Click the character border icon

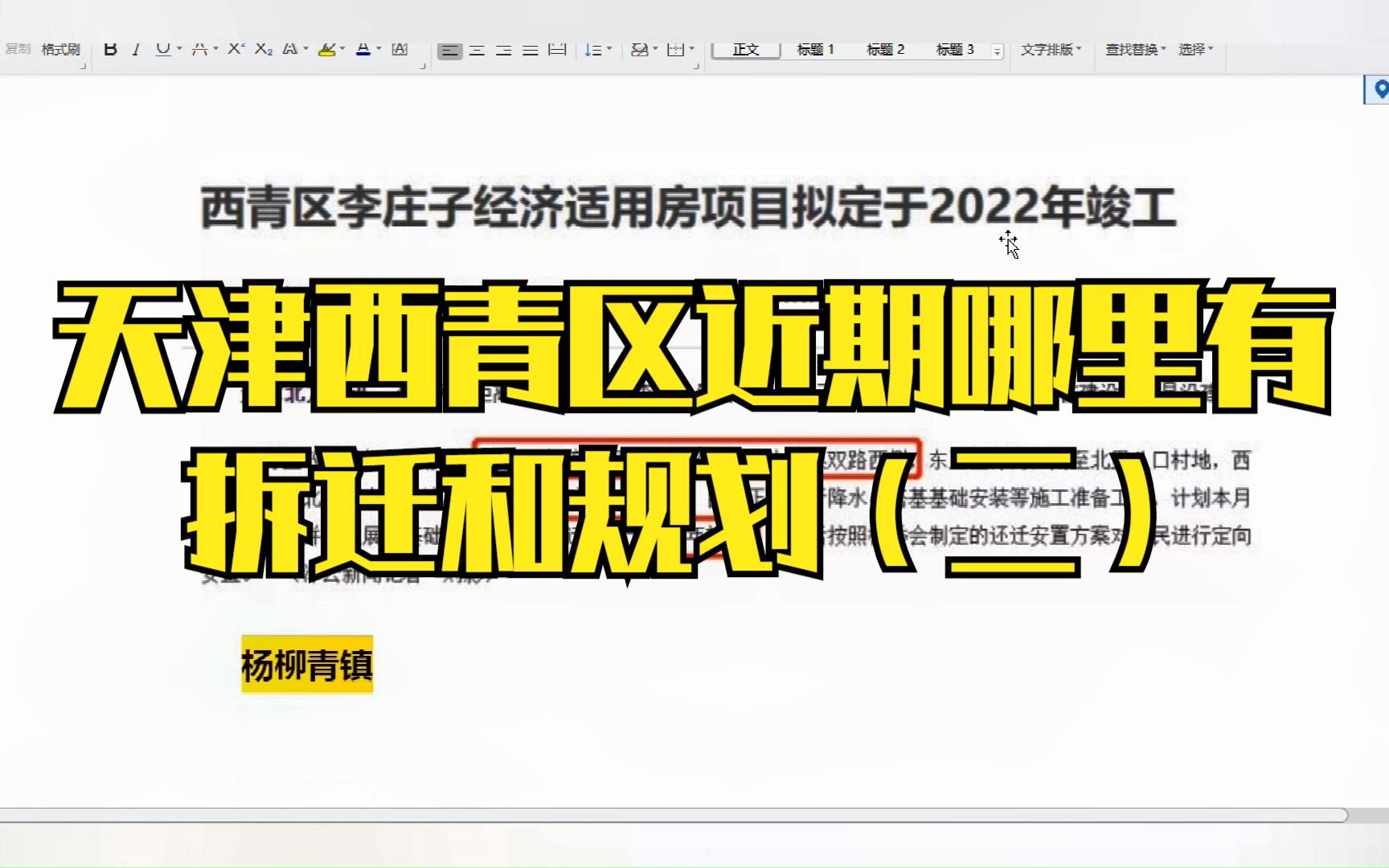pyautogui.click(x=399, y=50)
